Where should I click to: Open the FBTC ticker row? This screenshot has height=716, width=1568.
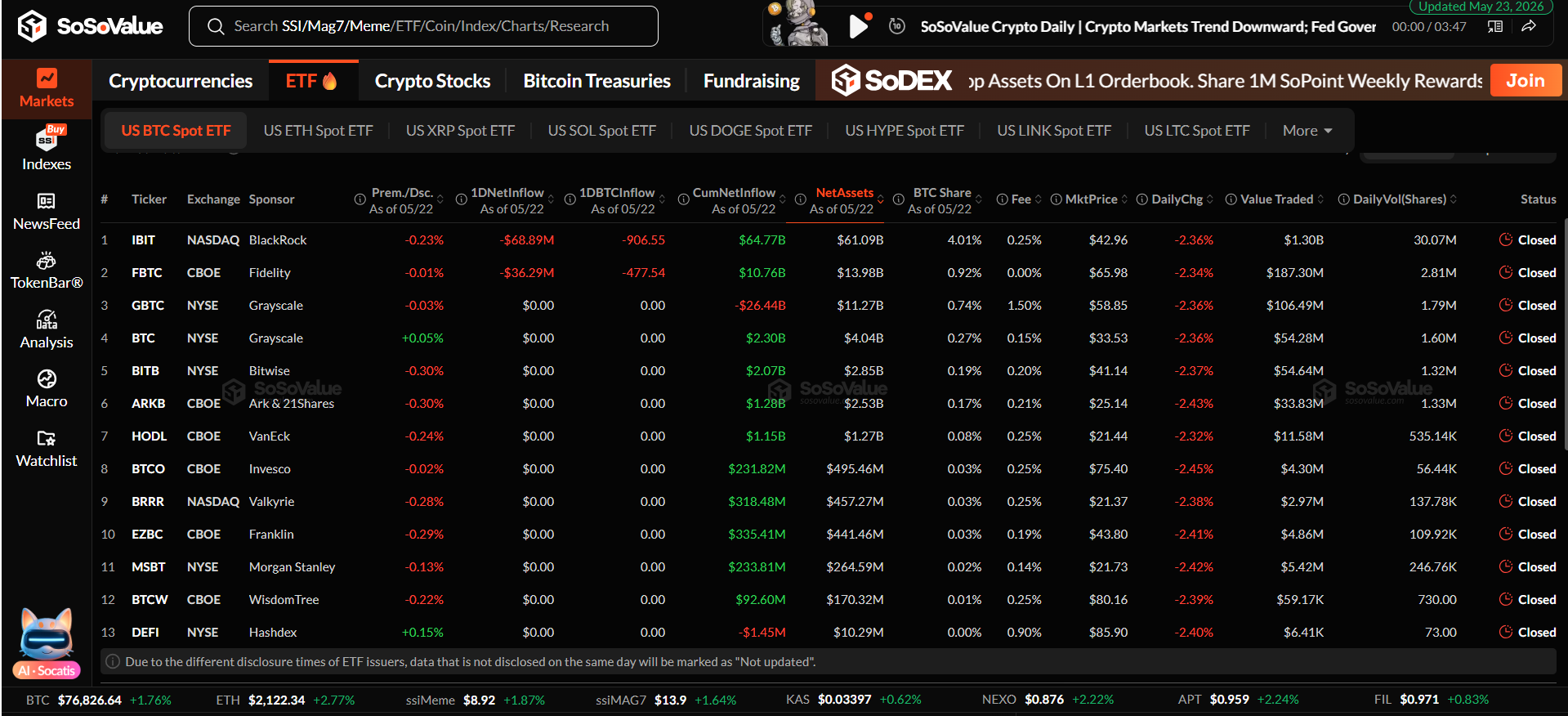[x=829, y=272]
